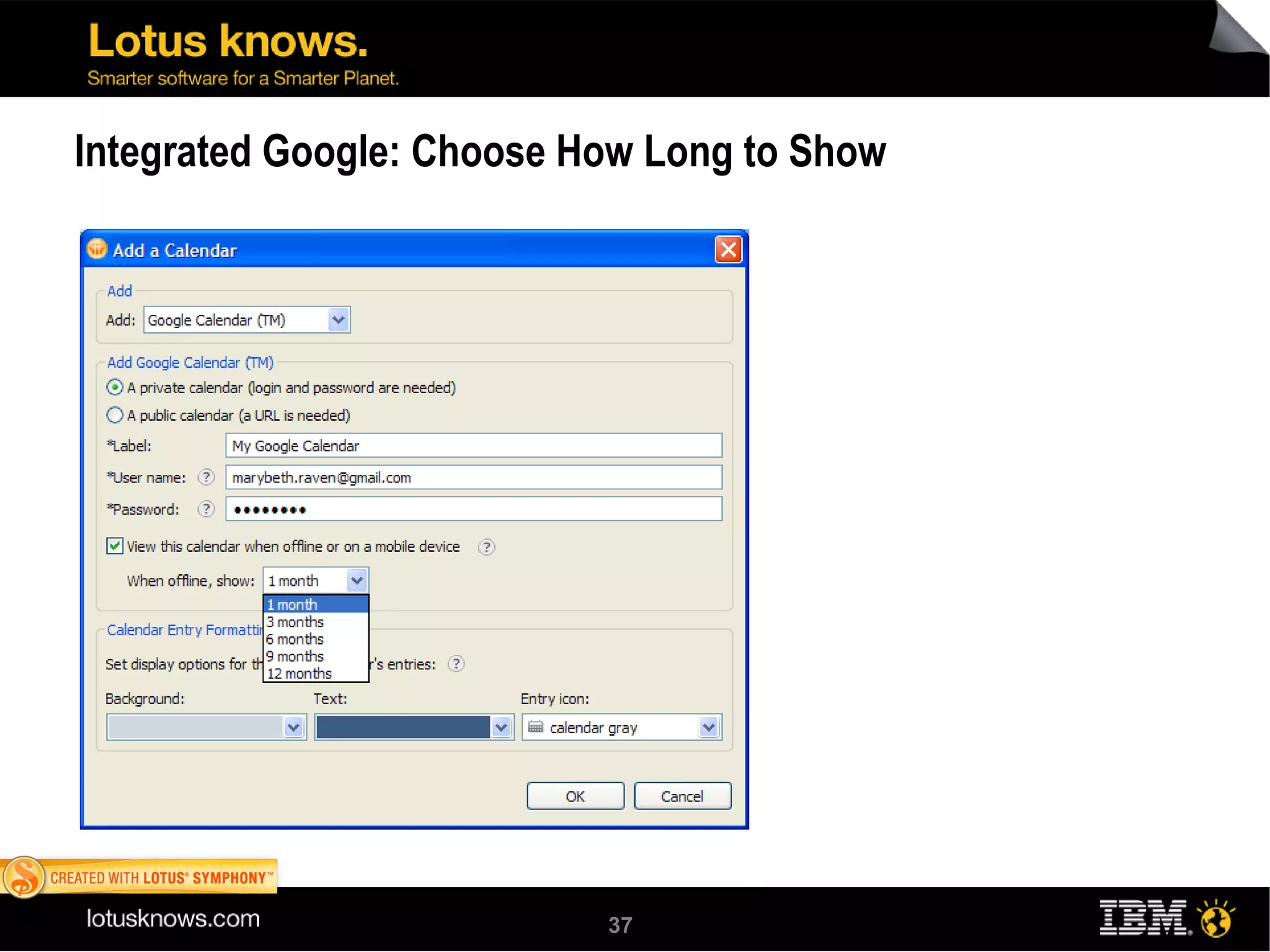Collapse the When offline show dropdown

357,581
